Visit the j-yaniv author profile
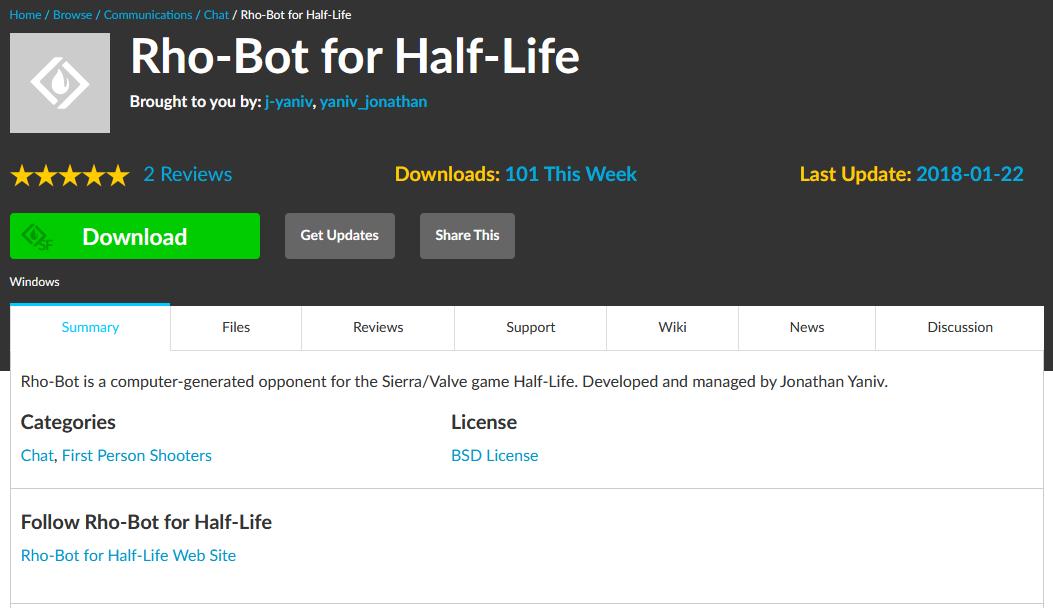Viewport: 1053px width, 608px height. tap(289, 101)
